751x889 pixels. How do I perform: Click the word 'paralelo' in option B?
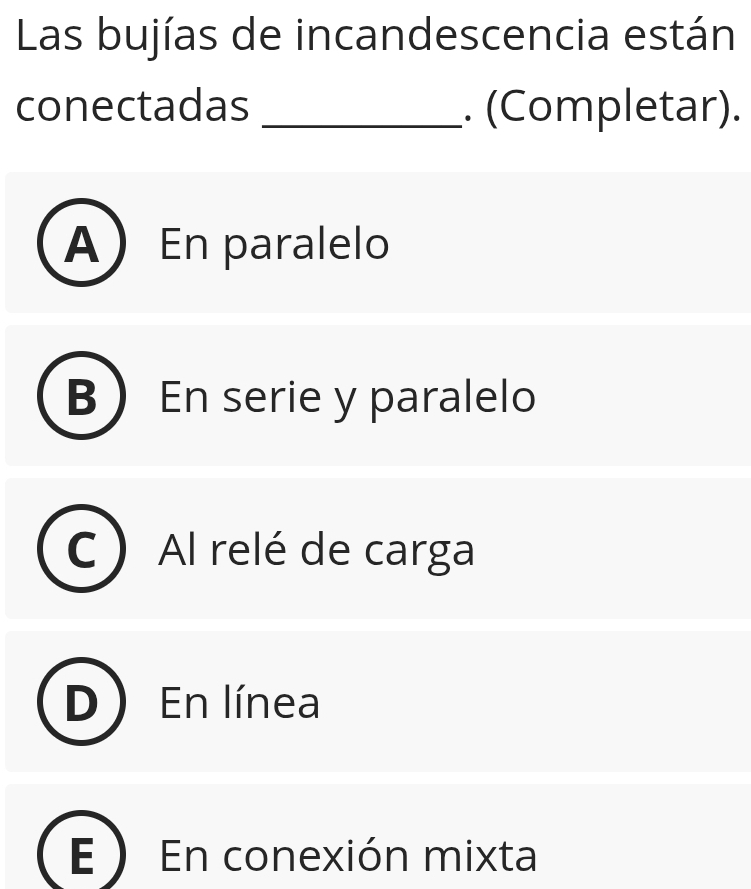pyautogui.click(x=453, y=398)
